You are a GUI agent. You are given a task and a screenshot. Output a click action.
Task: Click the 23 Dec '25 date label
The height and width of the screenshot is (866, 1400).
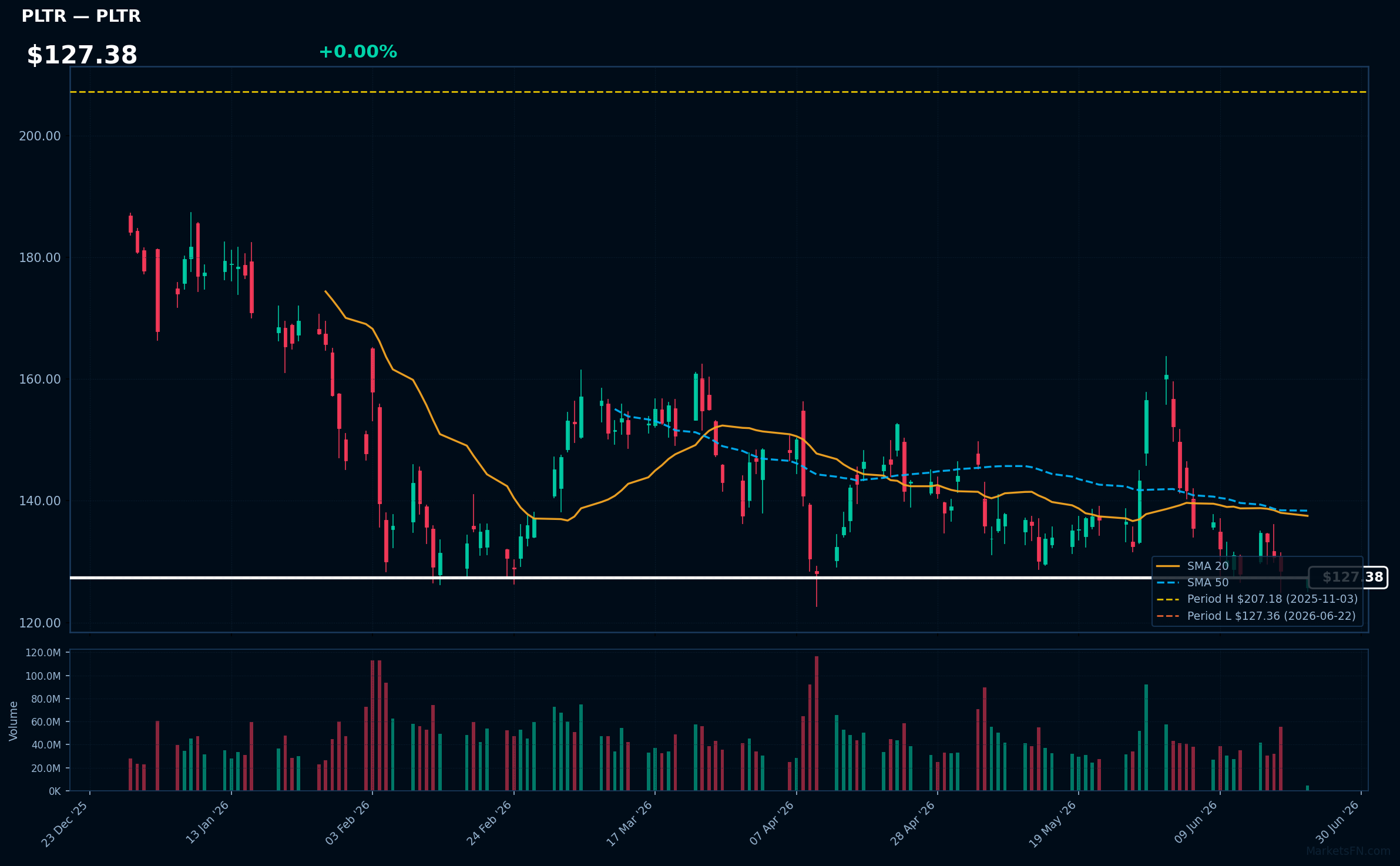tap(65, 823)
